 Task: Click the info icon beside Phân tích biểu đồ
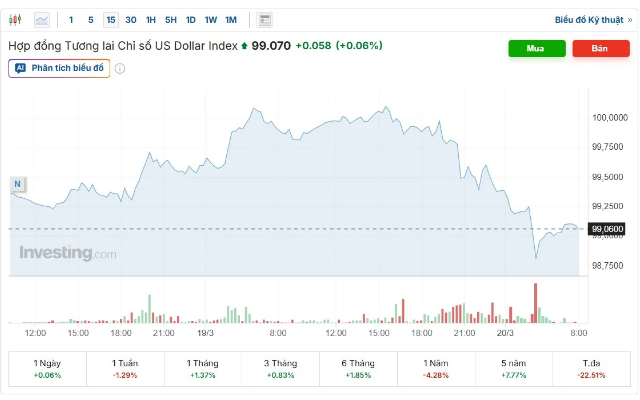pos(120,68)
